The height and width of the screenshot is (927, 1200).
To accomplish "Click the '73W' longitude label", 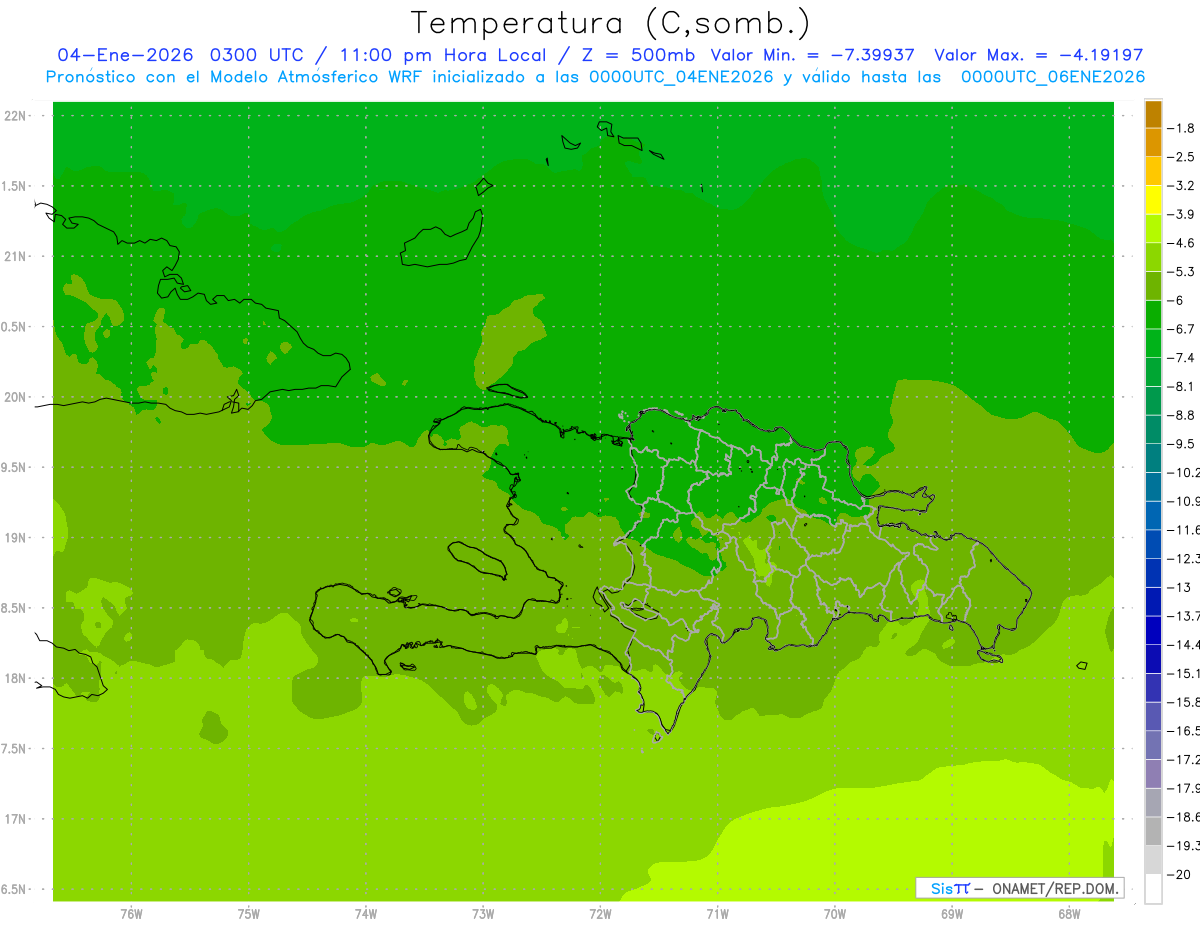I will pos(483,915).
